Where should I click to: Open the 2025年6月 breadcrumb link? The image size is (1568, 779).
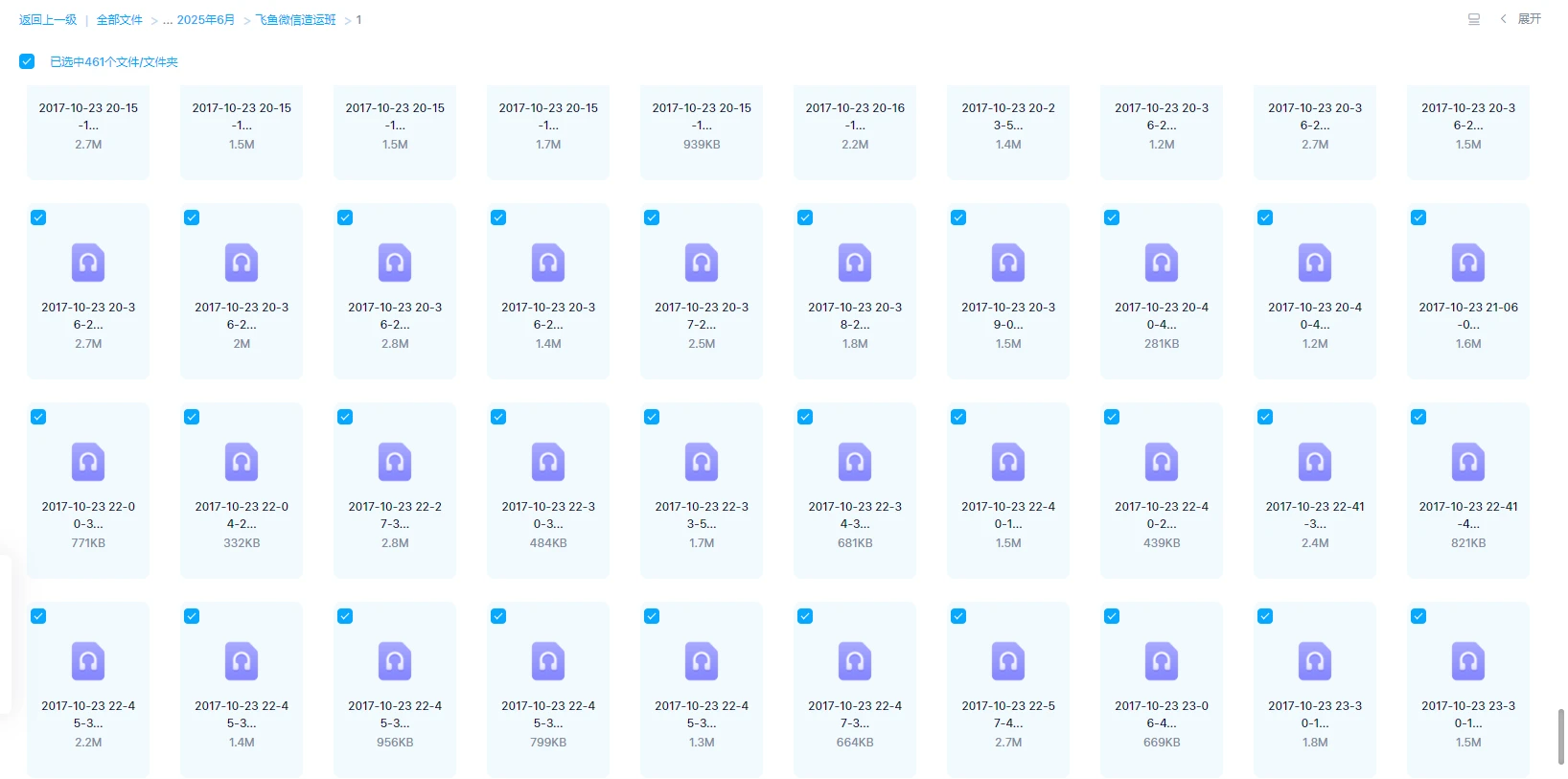(x=205, y=20)
